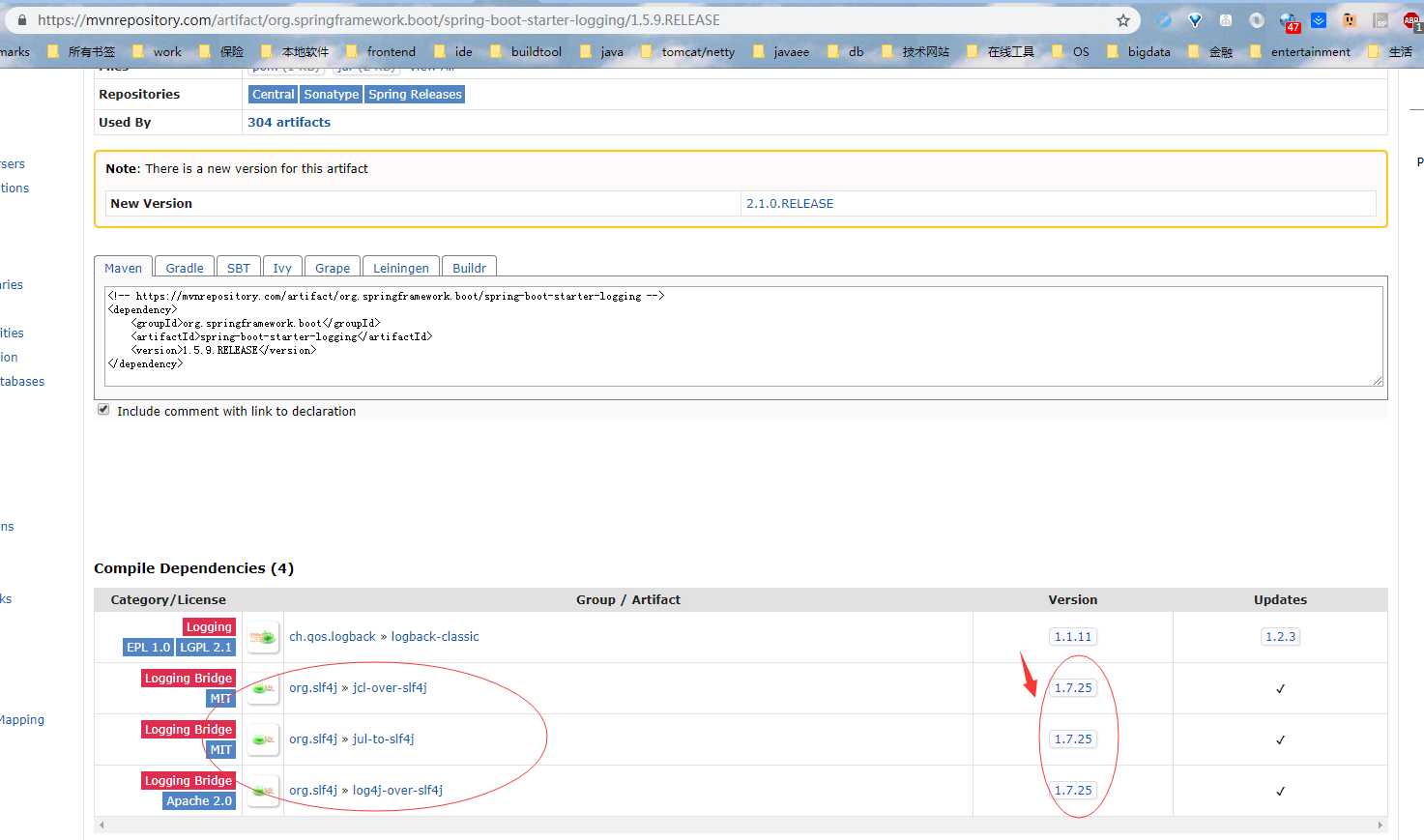
Task: Click the white square extension icon
Action: coord(1226,20)
